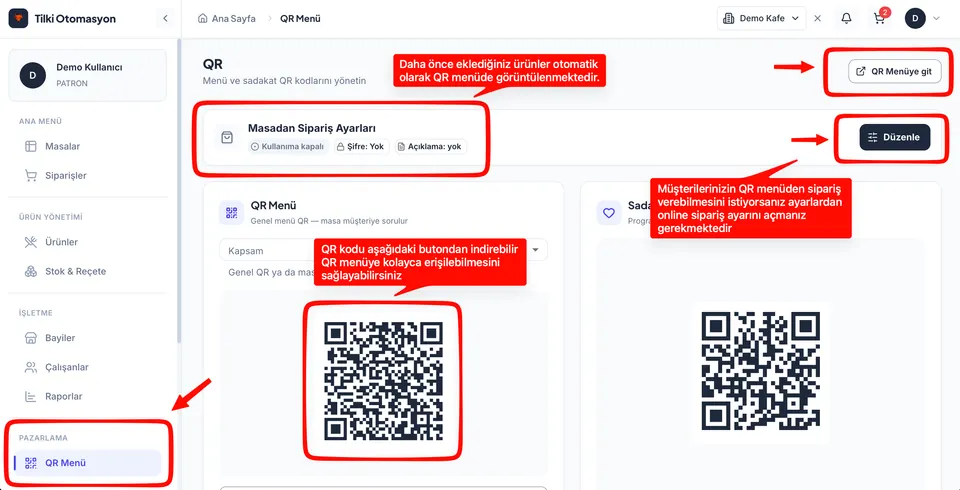This screenshot has width=960, height=490.
Task: Click the Siparişler cart icon
Action: click(x=31, y=176)
